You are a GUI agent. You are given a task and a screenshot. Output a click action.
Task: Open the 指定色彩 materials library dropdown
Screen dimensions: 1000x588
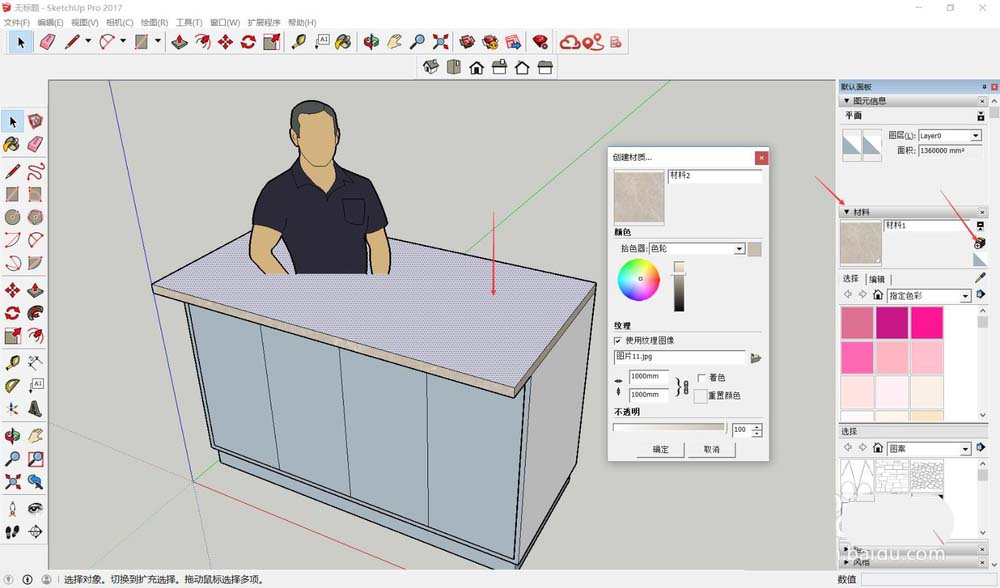click(965, 296)
